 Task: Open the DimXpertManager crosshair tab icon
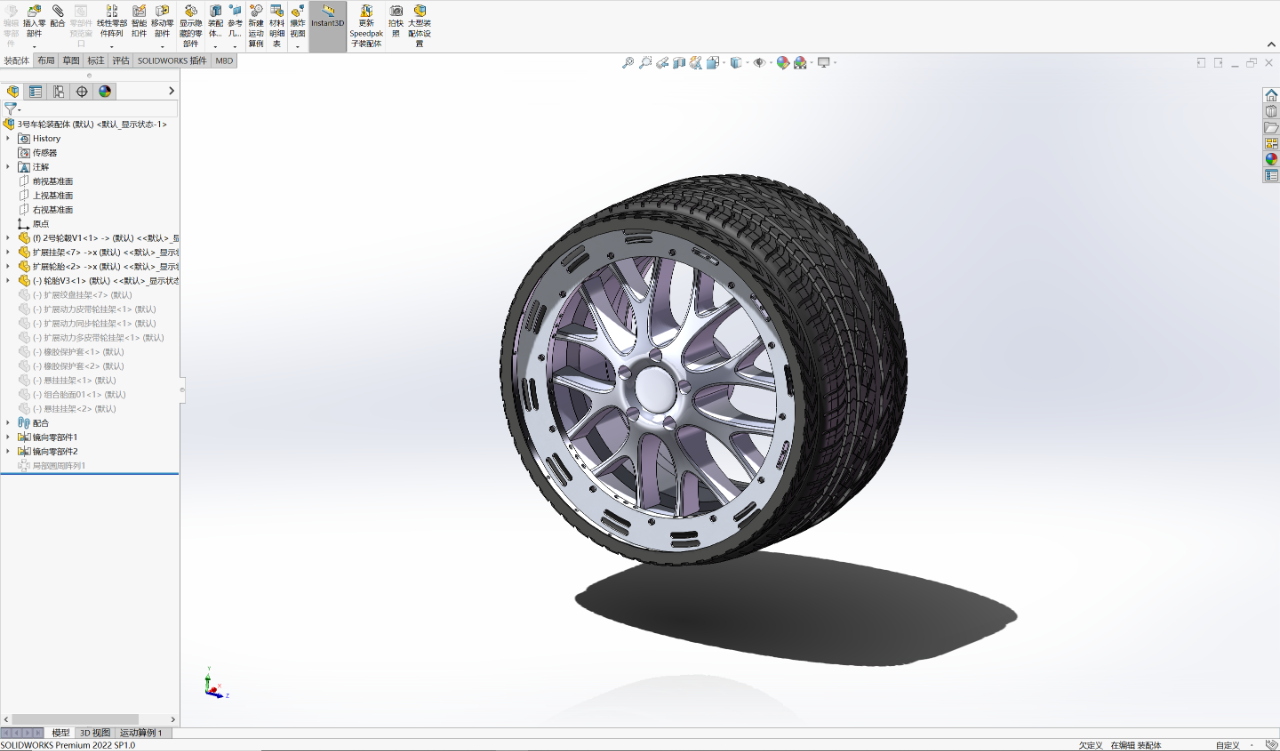point(82,91)
